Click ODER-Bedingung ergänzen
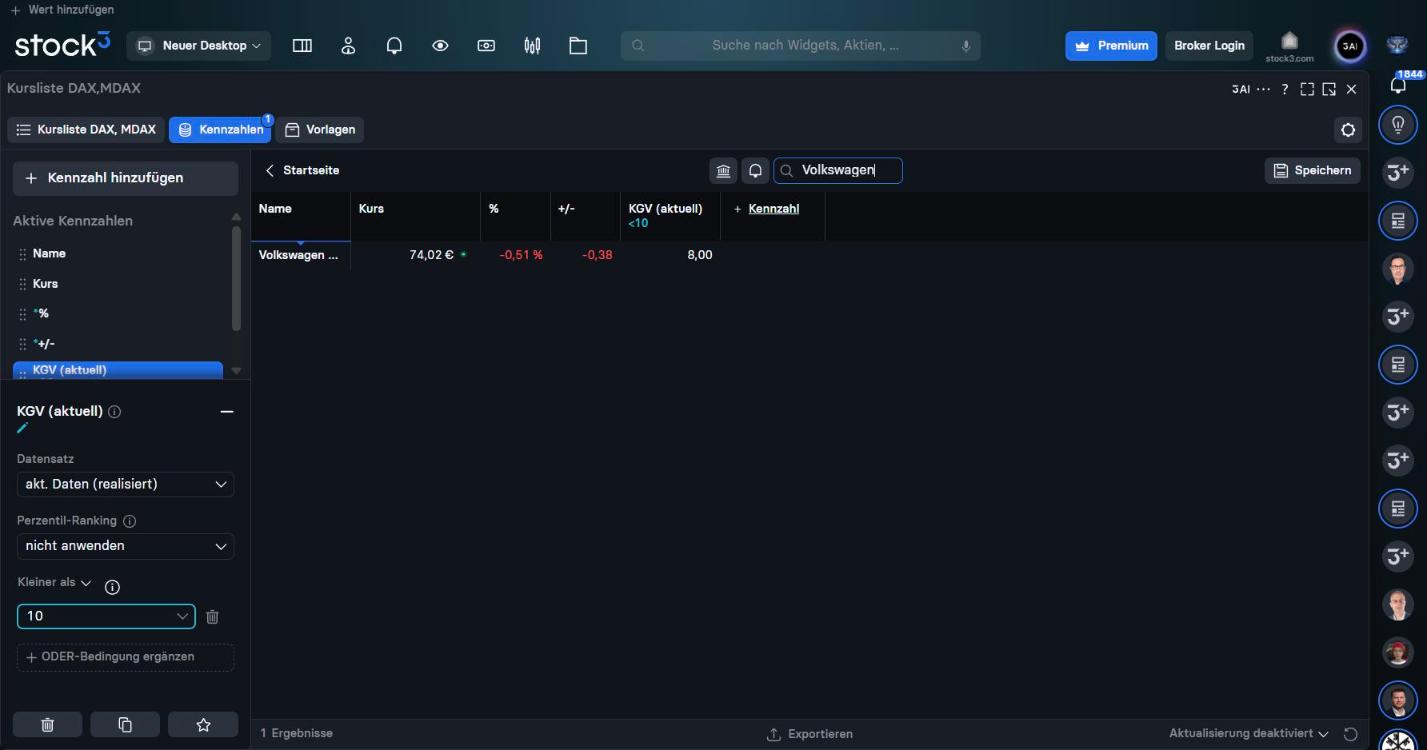 (x=125, y=657)
